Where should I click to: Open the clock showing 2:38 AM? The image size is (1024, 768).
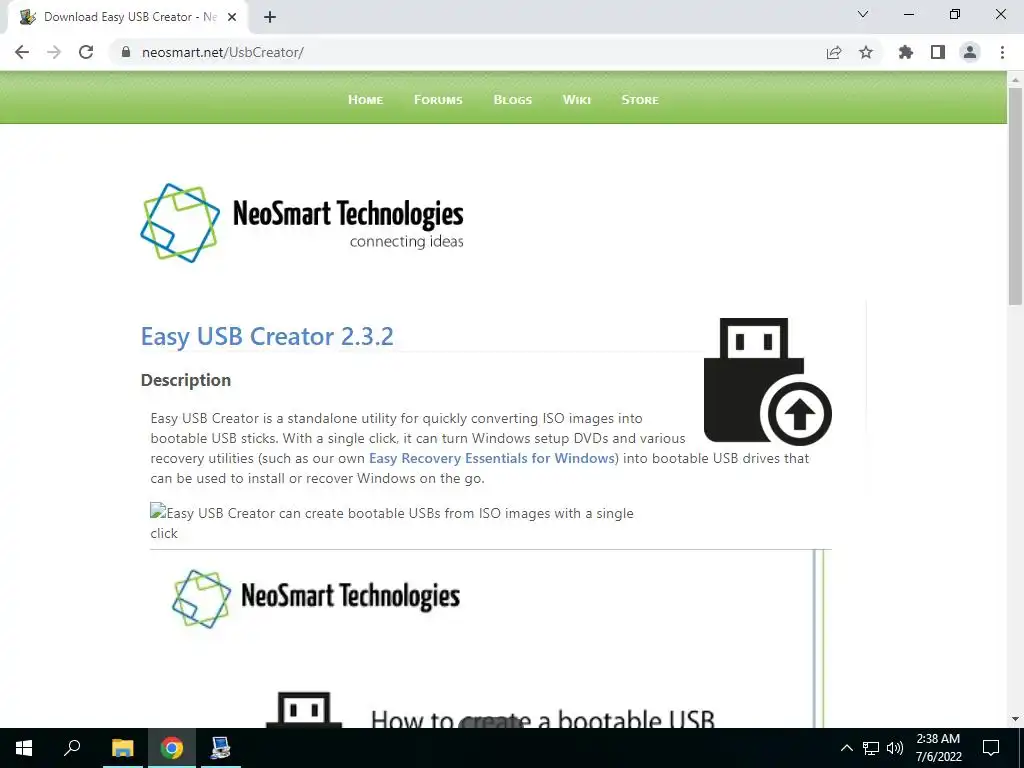pyautogui.click(x=938, y=748)
